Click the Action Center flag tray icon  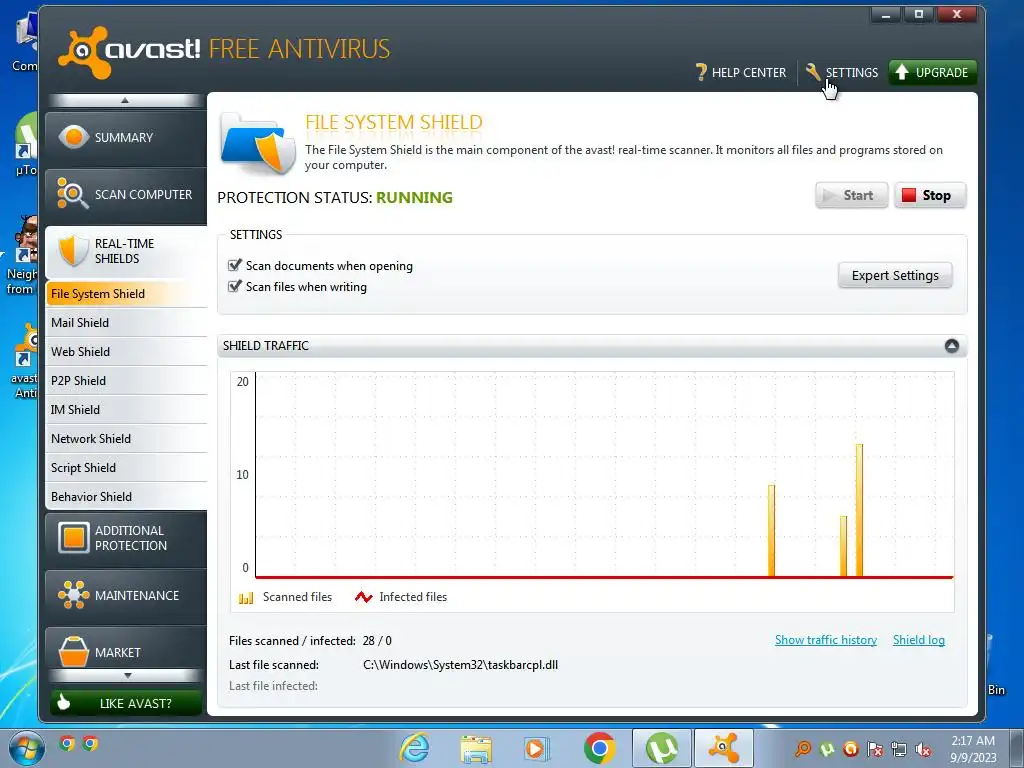(x=874, y=750)
